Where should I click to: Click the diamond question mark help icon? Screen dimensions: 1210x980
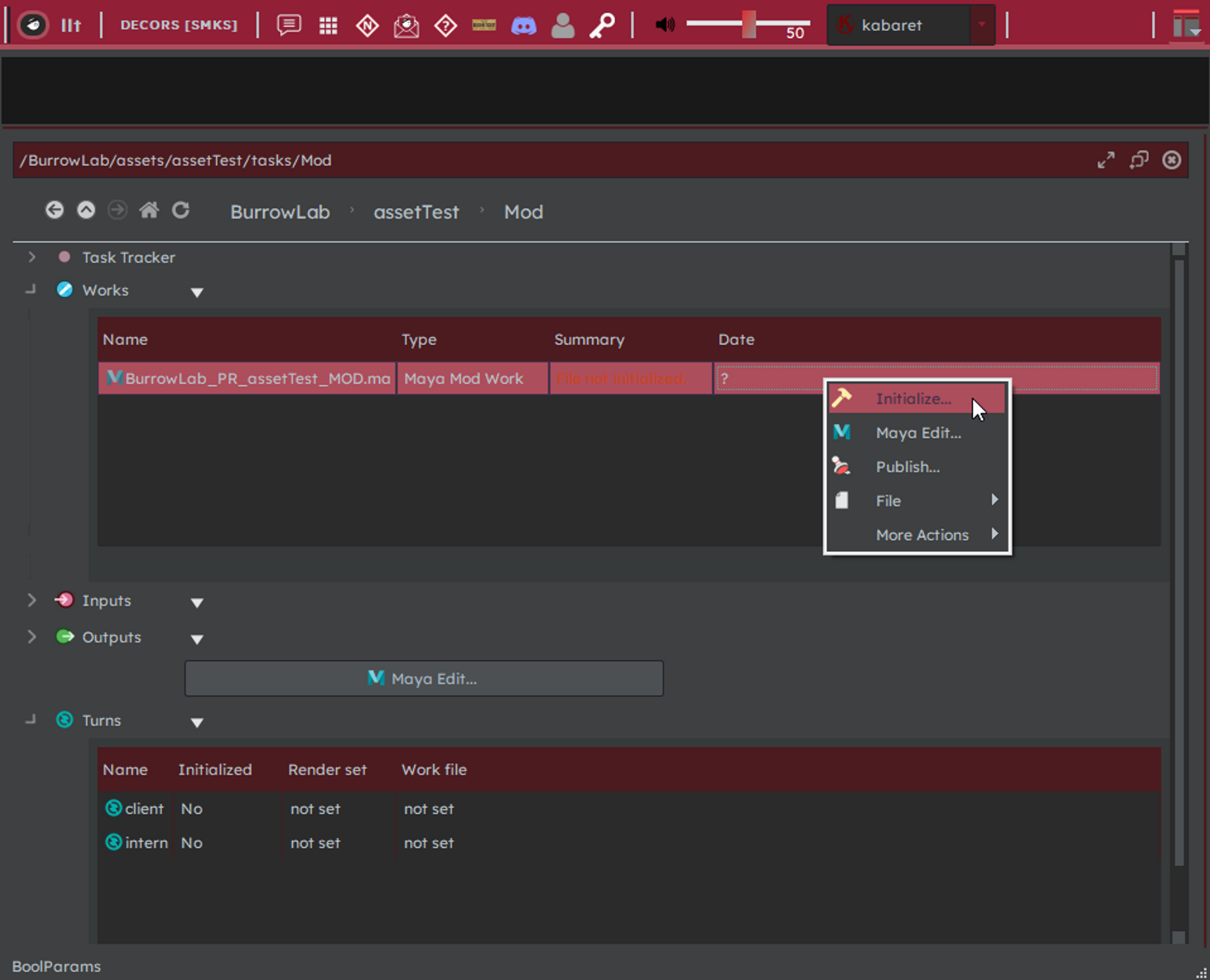pyautogui.click(x=446, y=25)
